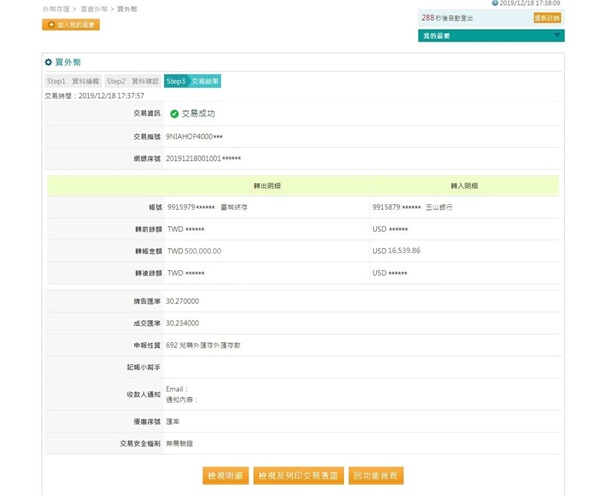This screenshot has width=610, height=495.
Task: Select Step2 資料確認 tab
Action: point(133,81)
